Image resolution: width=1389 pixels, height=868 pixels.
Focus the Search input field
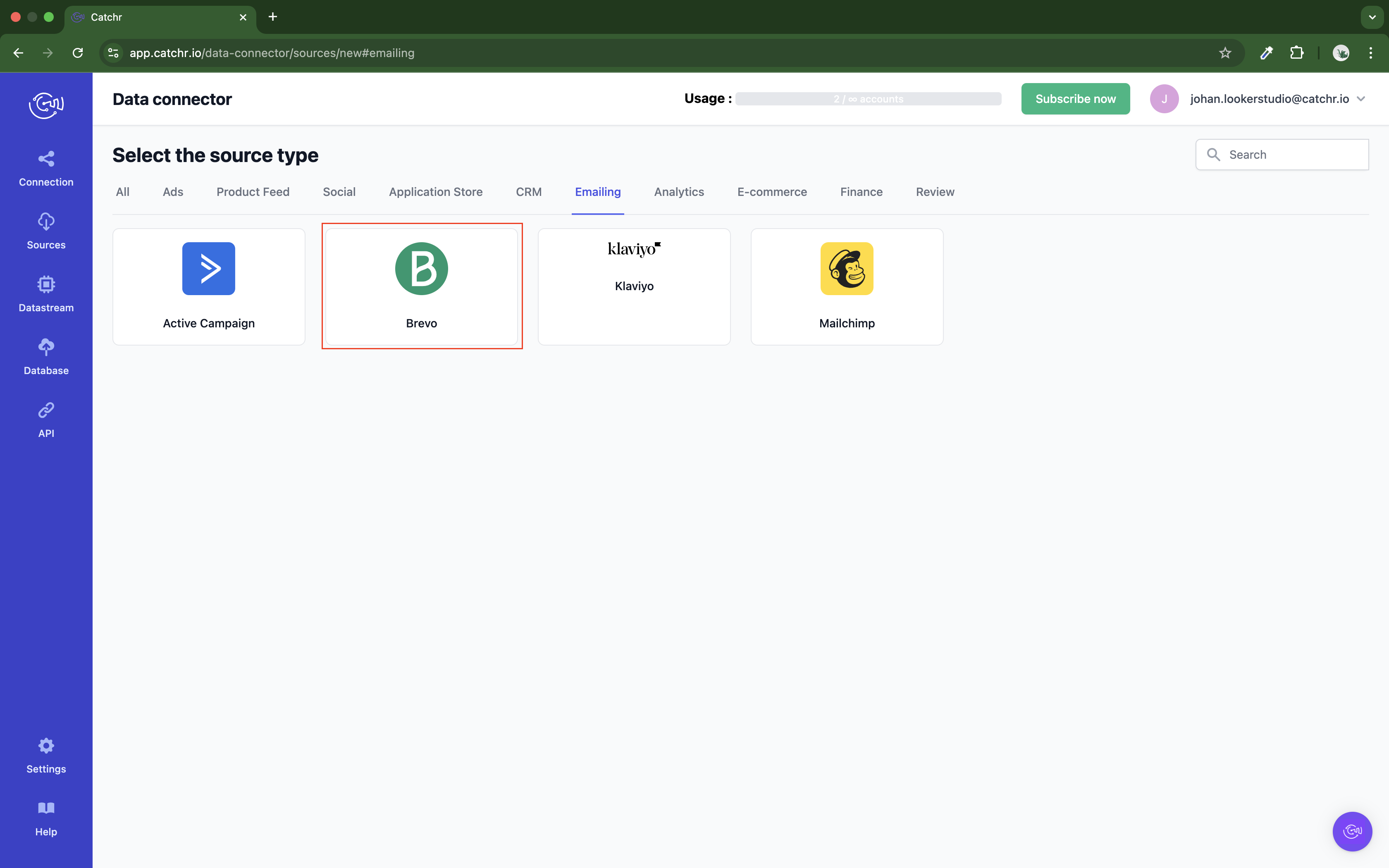[x=1282, y=155]
